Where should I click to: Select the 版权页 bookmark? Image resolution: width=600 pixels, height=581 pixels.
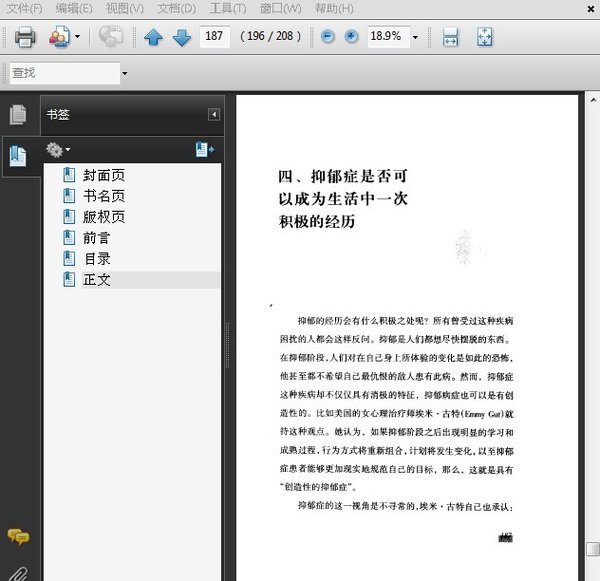coord(103,217)
